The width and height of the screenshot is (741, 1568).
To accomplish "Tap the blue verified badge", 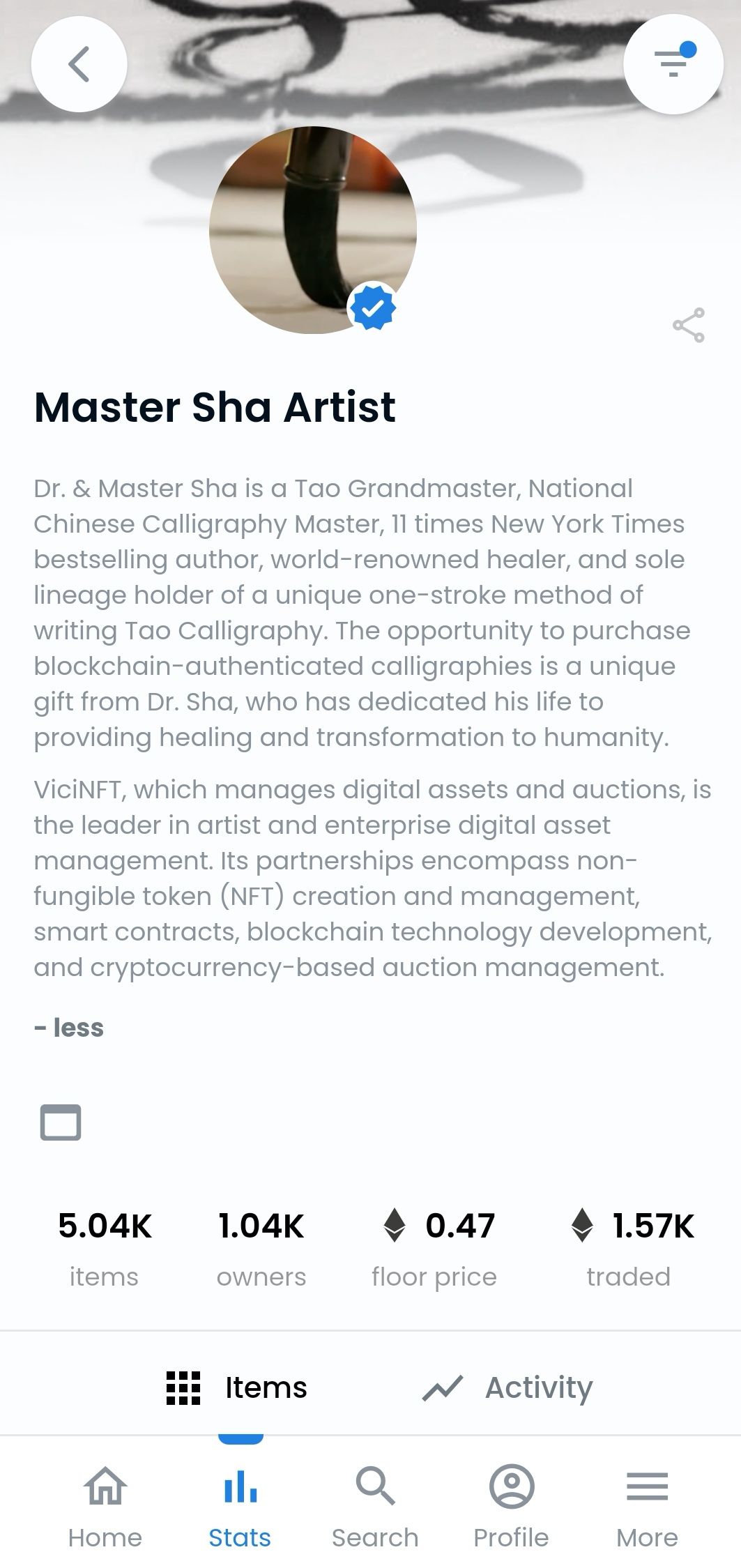I will tap(373, 307).
